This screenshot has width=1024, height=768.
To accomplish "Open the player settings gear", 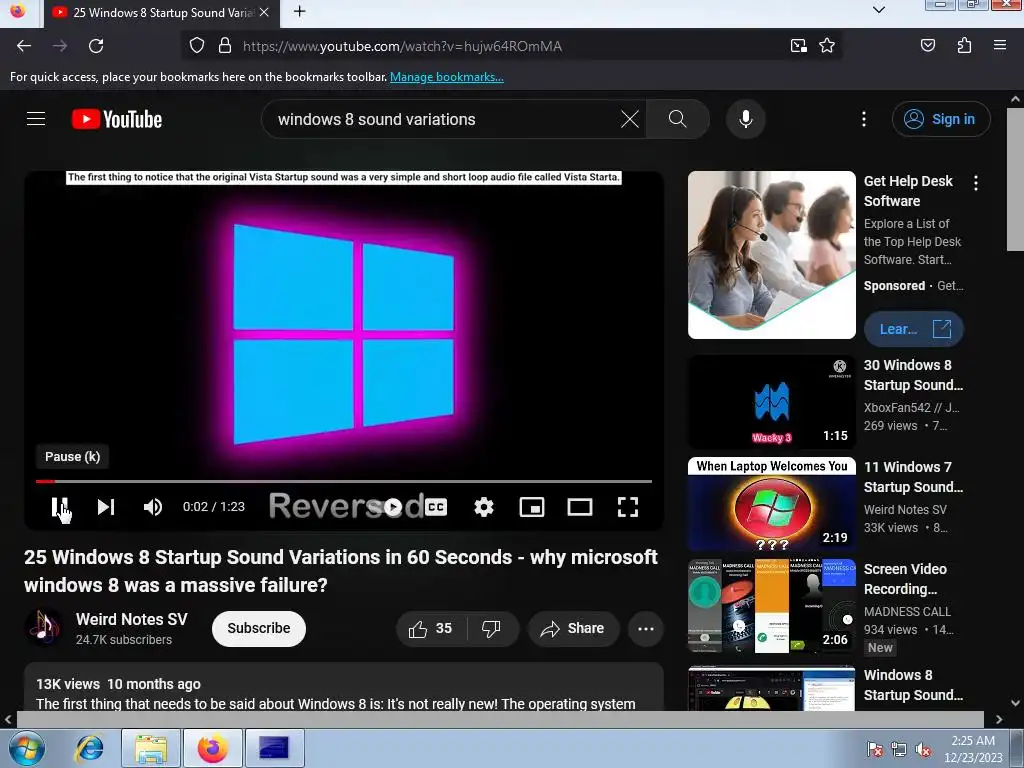I will pos(484,507).
